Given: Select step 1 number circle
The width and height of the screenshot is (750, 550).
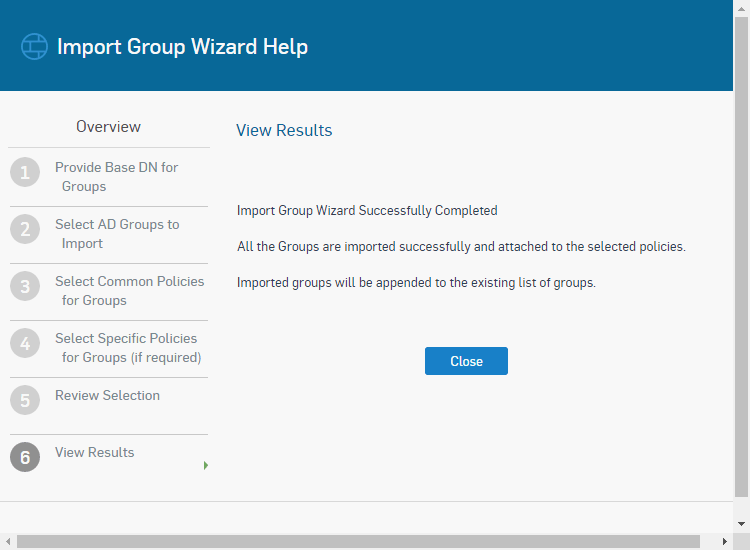Looking at the screenshot, I should [25, 172].
